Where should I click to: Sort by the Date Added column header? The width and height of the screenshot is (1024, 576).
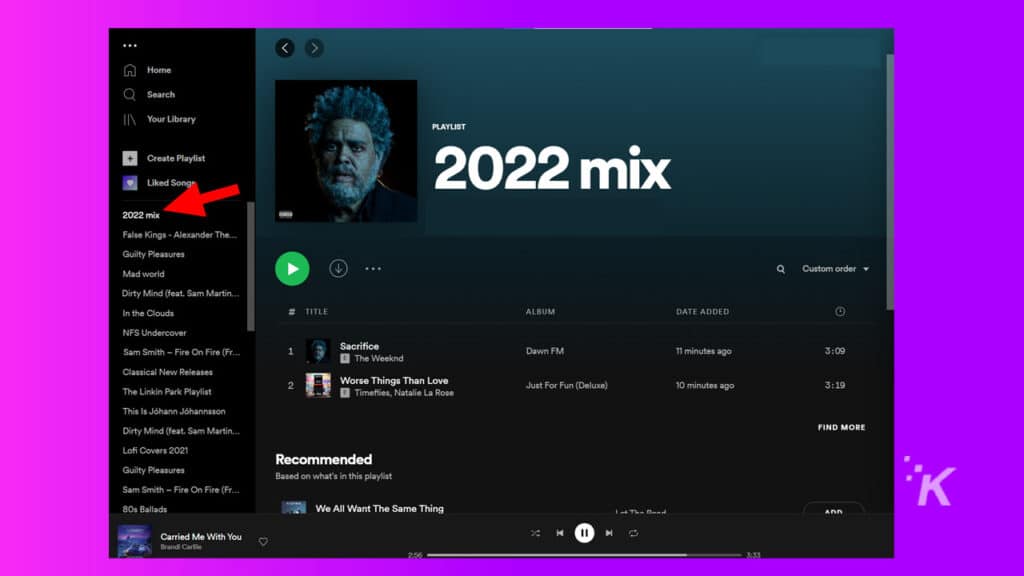pos(703,312)
